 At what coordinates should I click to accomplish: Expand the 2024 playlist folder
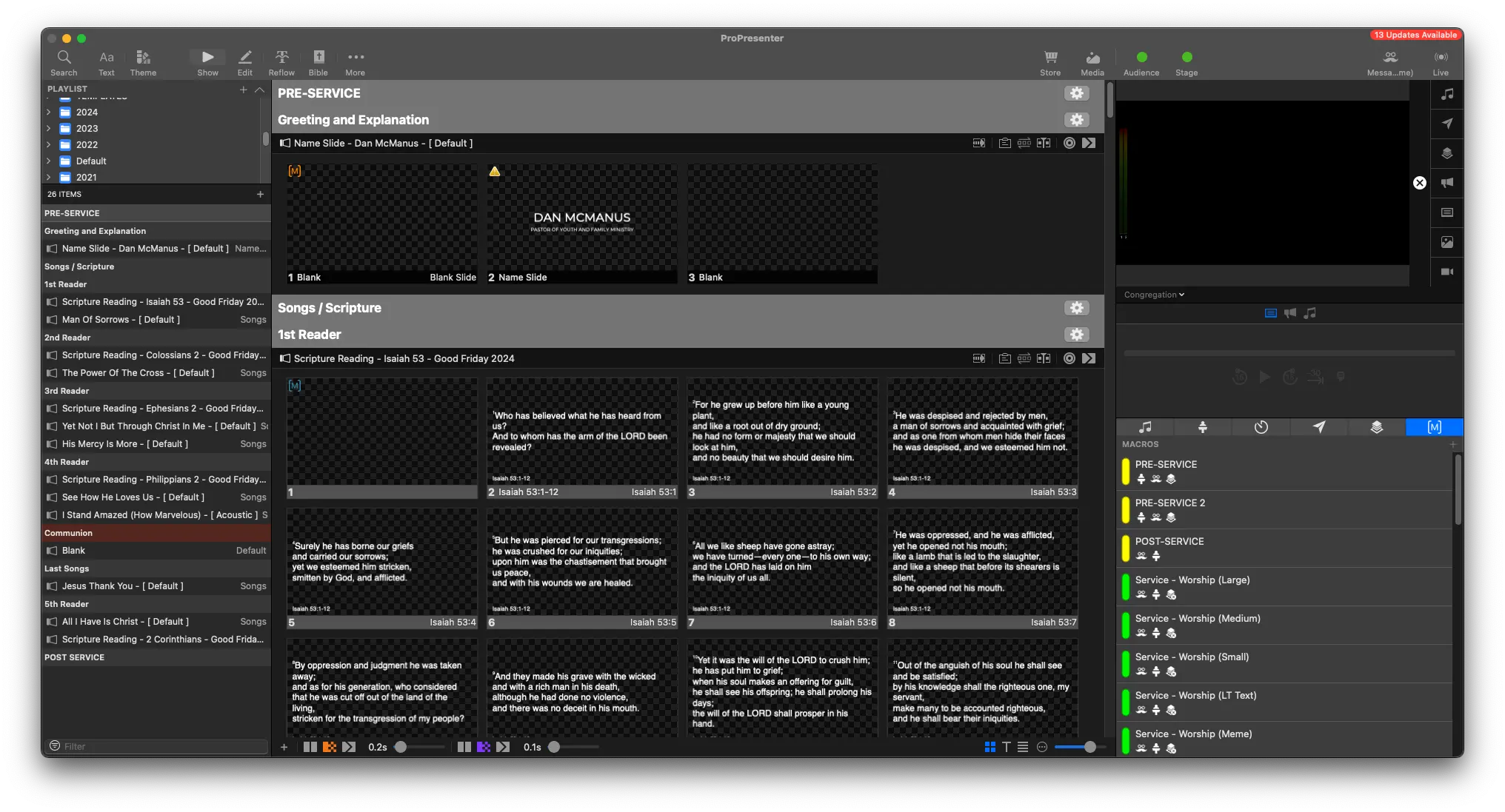click(x=49, y=113)
